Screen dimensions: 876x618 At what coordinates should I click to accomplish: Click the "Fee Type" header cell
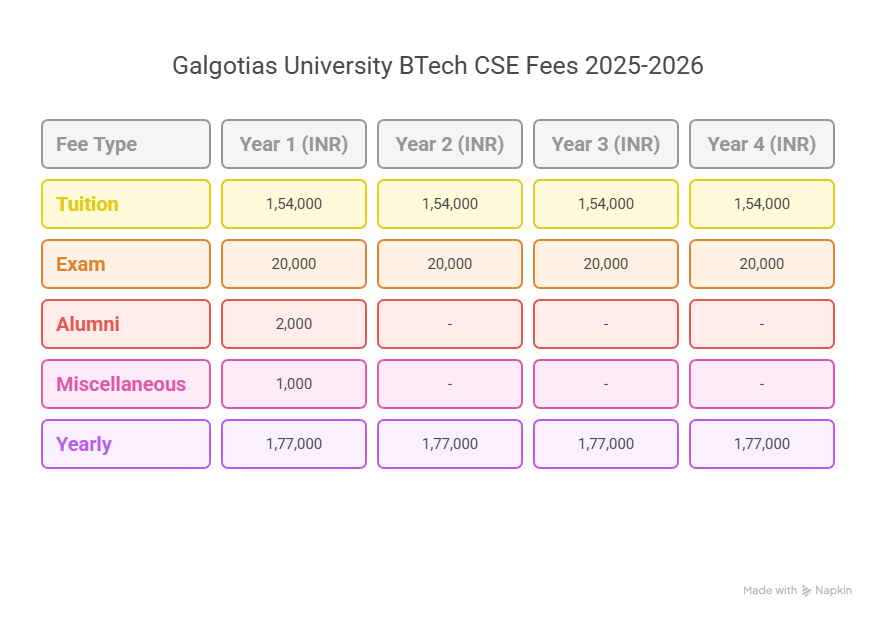(x=126, y=144)
